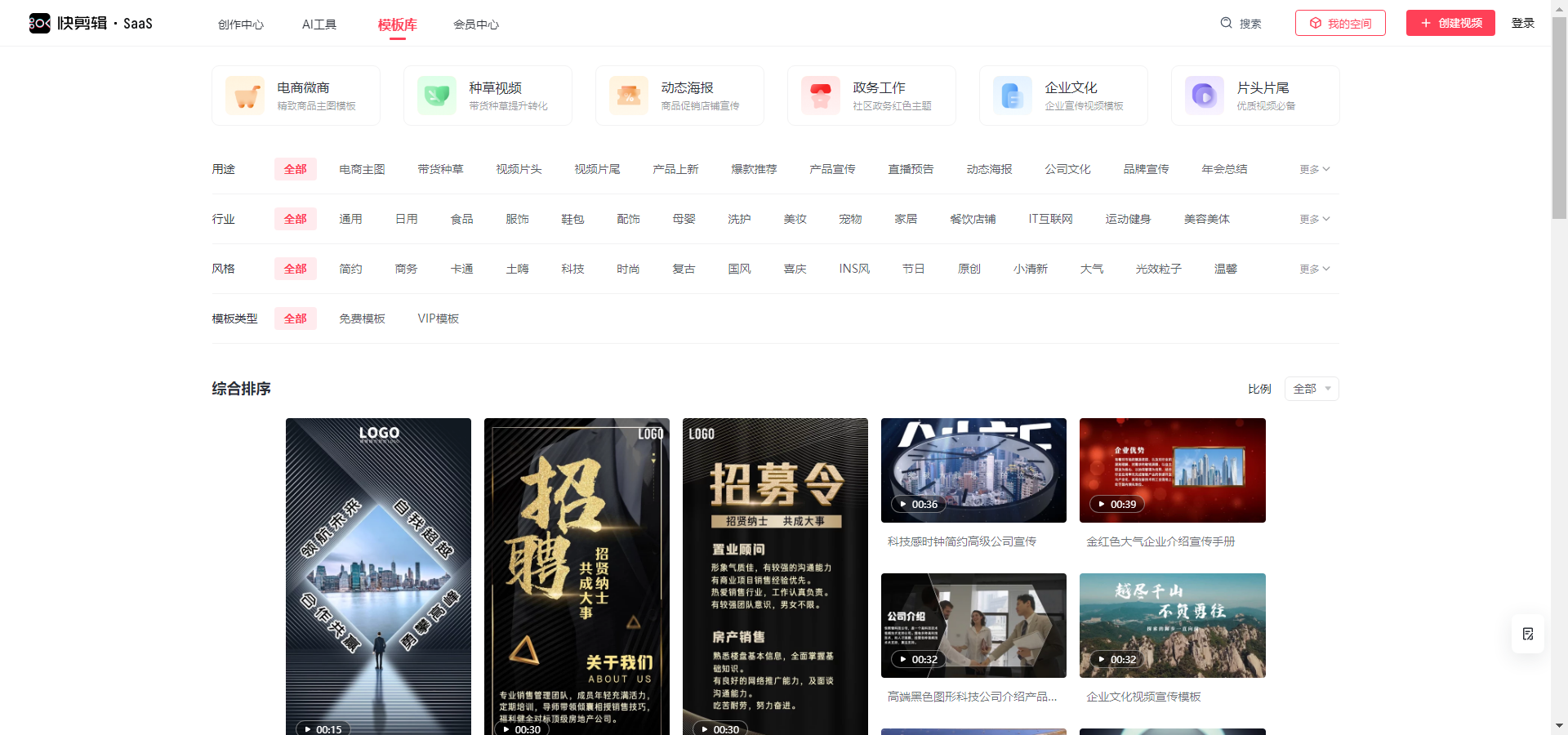The image size is (1568, 735).
Task: Click the scrollbar down arrow
Action: 1559,725
